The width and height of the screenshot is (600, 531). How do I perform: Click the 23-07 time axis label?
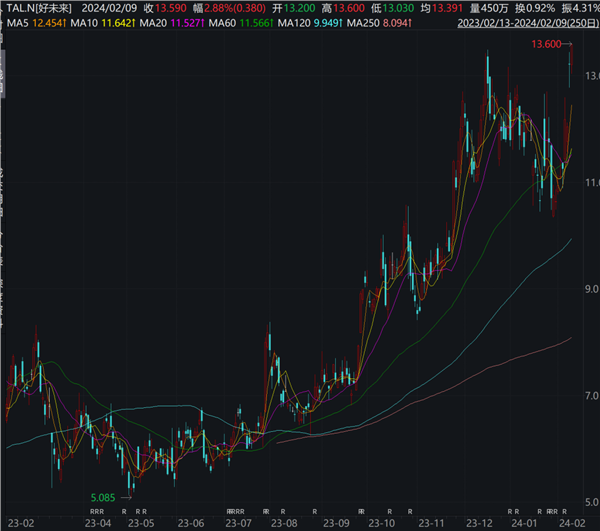(238, 523)
